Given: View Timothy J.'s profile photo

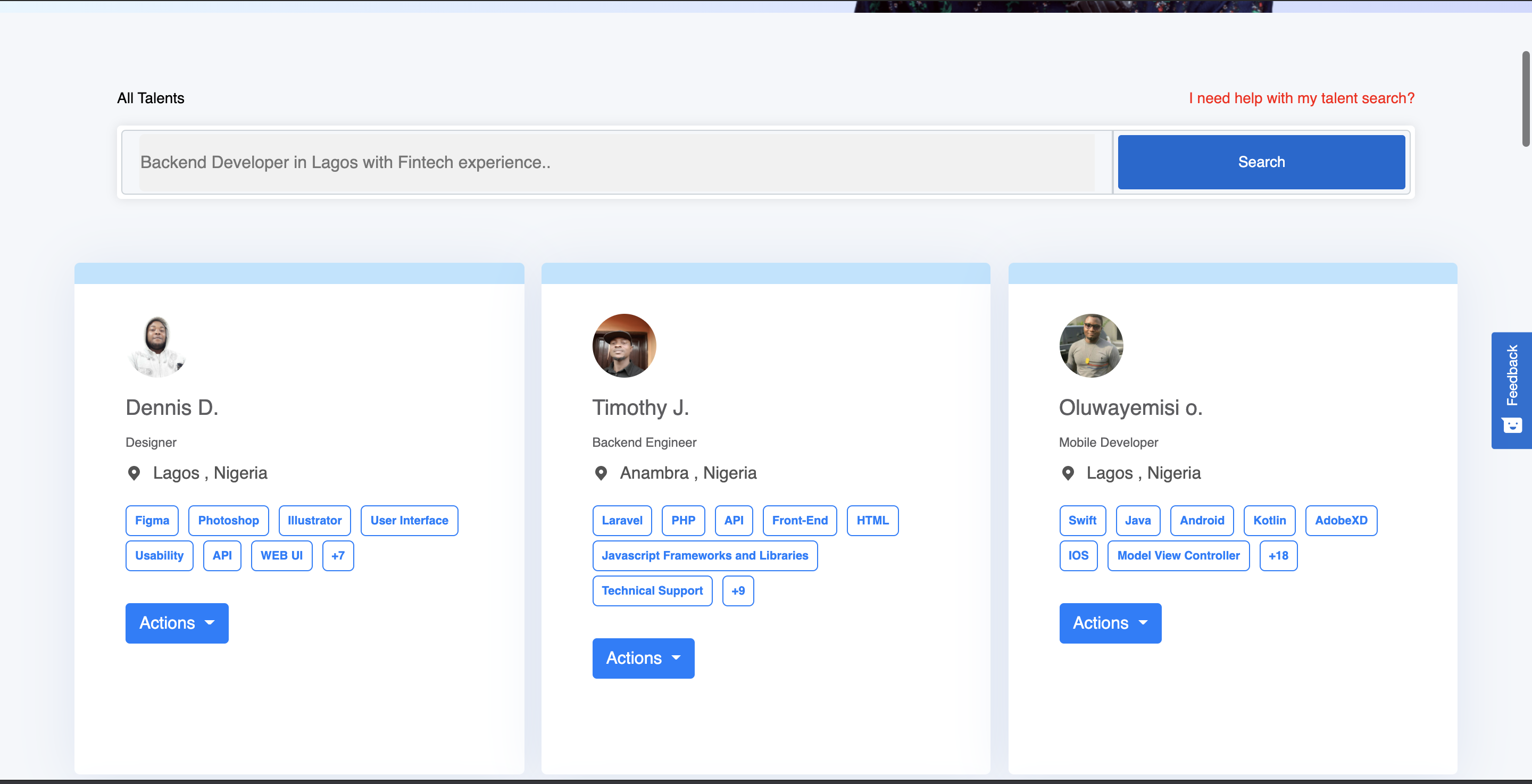Looking at the screenshot, I should tap(623, 346).
